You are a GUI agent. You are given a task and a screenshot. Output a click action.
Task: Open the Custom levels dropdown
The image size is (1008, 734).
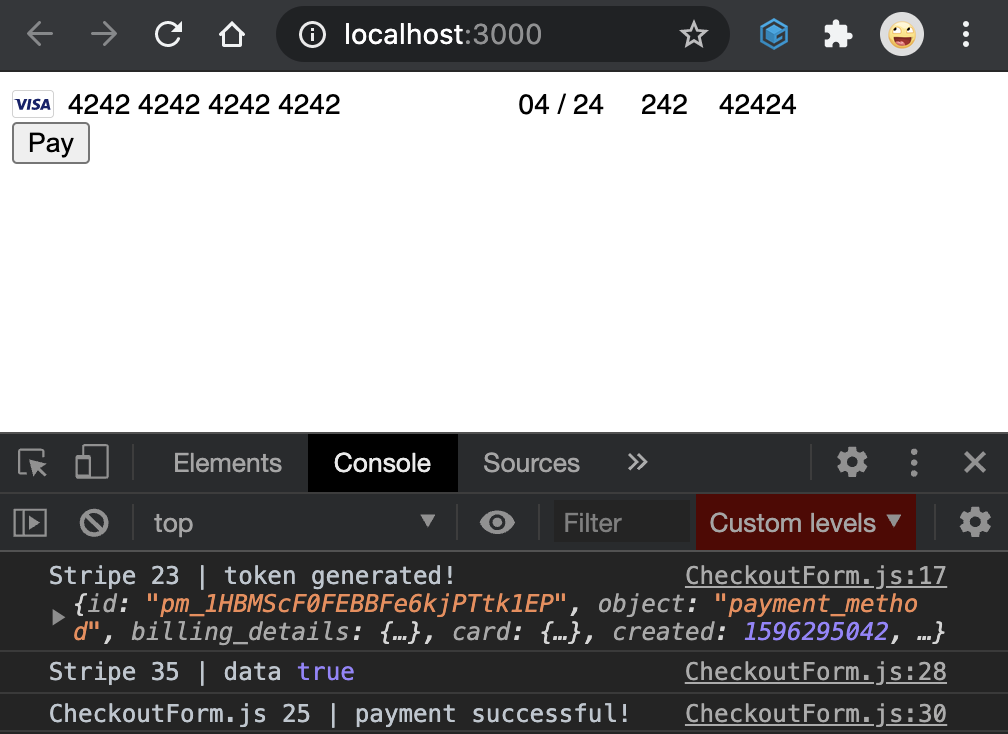805,522
